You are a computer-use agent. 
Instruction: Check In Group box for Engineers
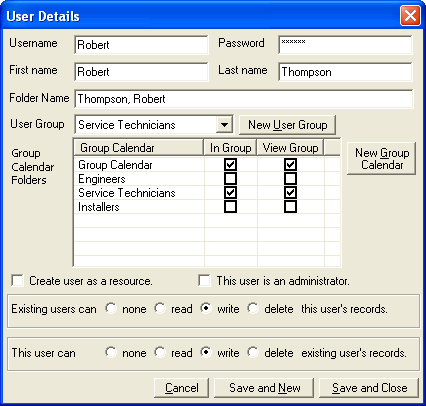point(230,179)
